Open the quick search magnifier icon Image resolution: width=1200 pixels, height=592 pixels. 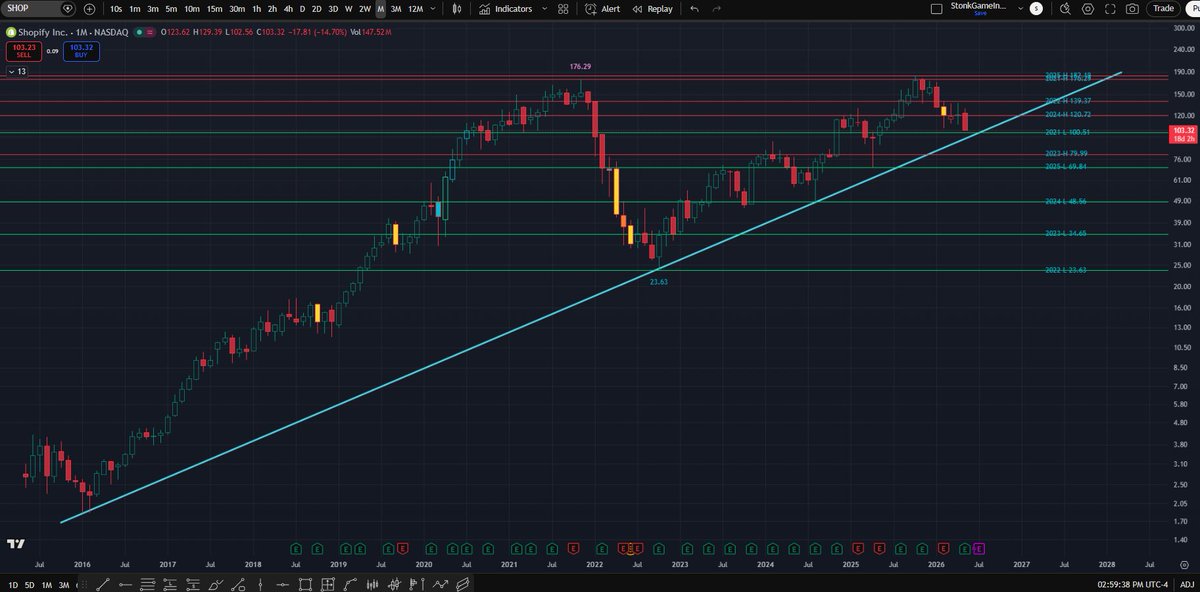[1066, 8]
